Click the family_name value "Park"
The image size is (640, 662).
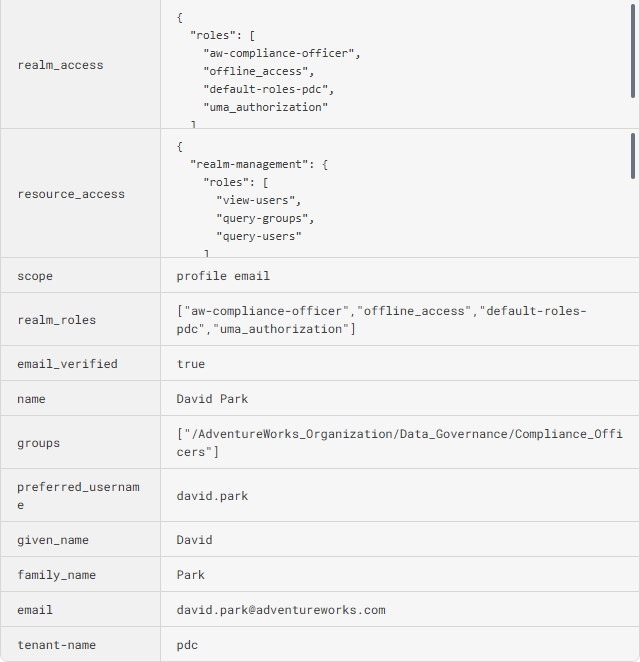(191, 575)
